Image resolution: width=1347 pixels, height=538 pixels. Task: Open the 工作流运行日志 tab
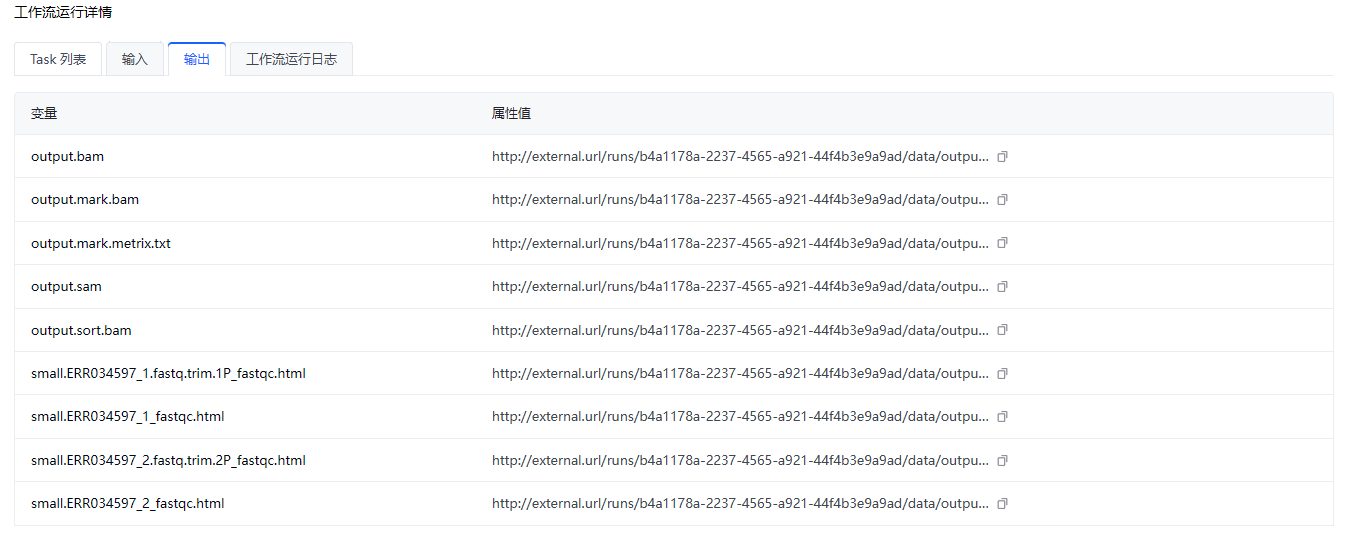click(x=291, y=59)
